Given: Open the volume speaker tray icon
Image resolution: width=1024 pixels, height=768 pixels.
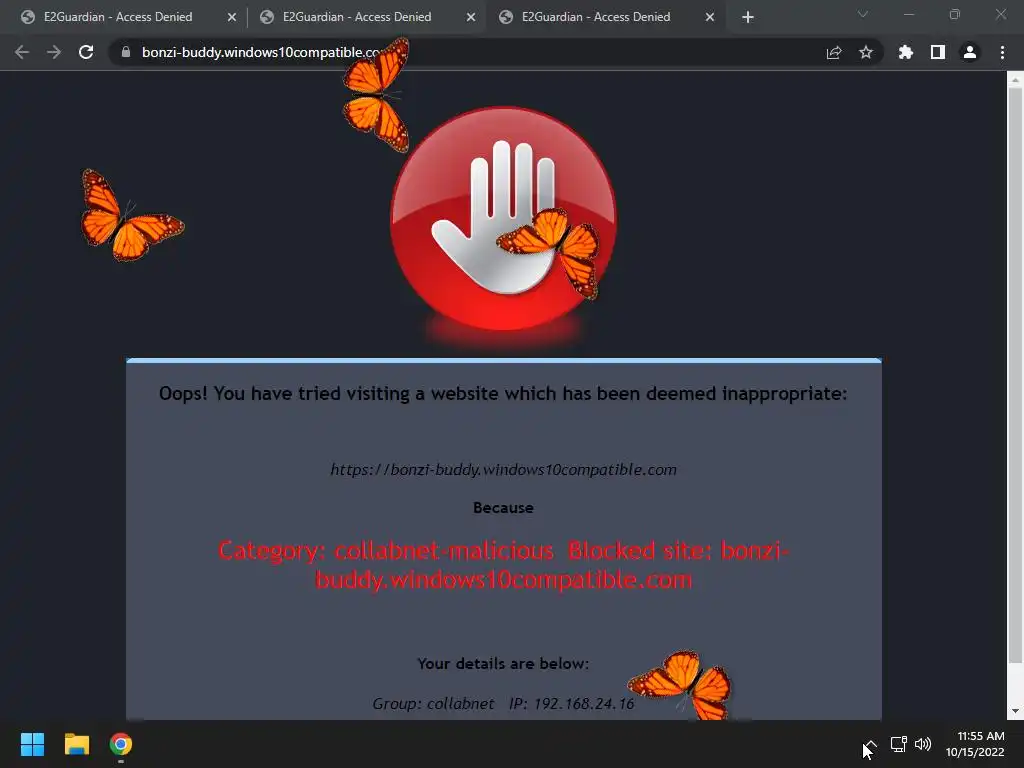Looking at the screenshot, I should (x=923, y=744).
